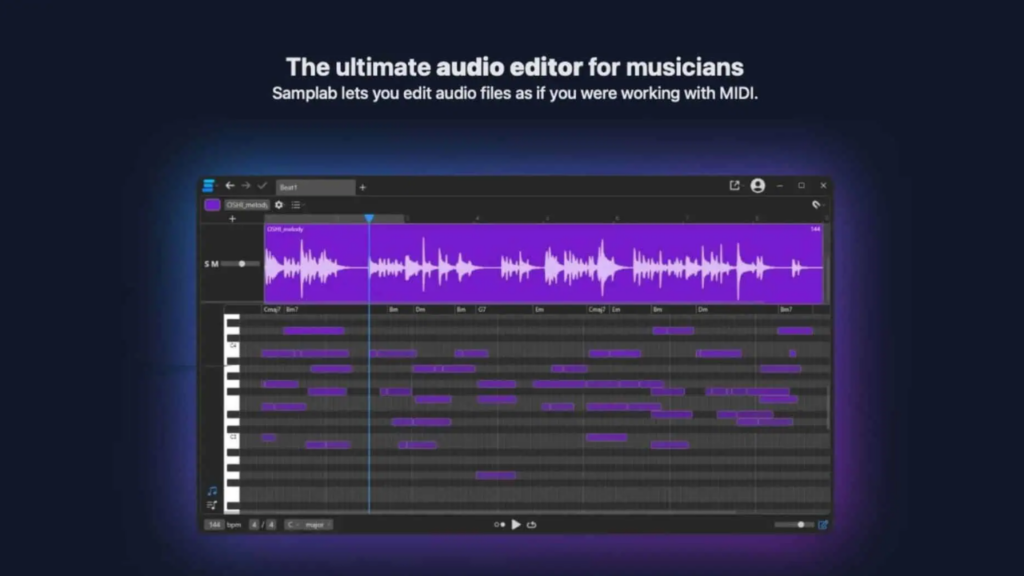Select the Beat1 project tab
The width and height of the screenshot is (1024, 576).
click(x=315, y=187)
